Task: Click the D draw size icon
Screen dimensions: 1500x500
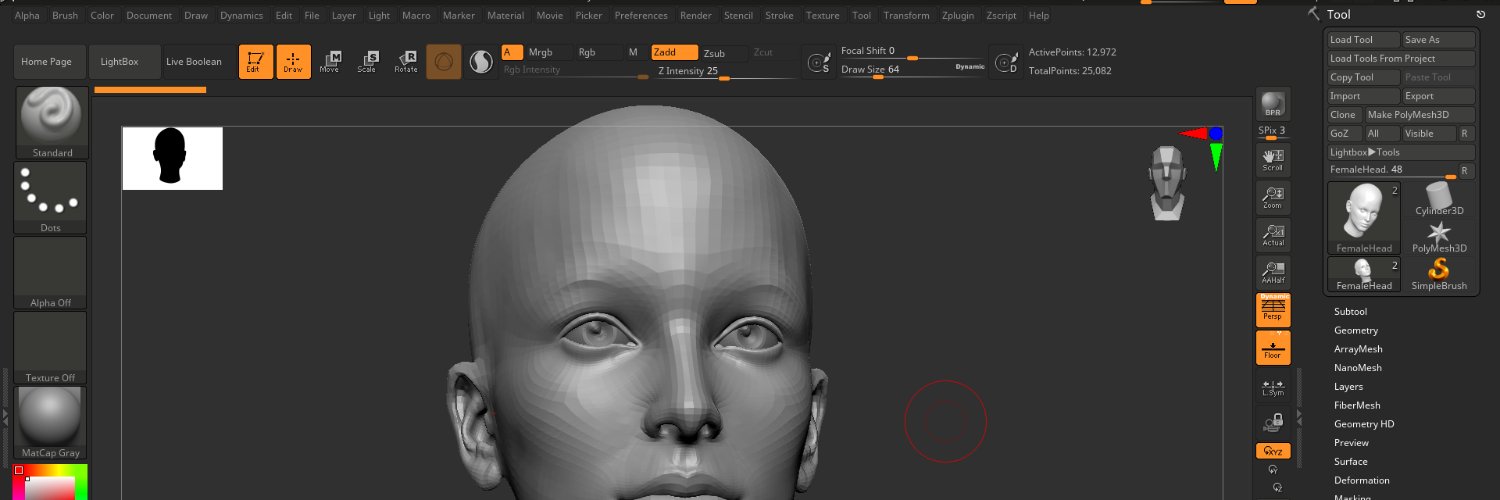Action: tap(1005, 62)
